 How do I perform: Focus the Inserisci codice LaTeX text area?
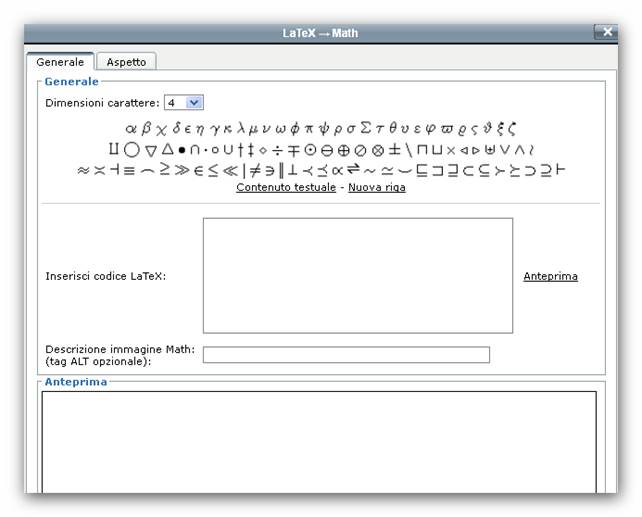pyautogui.click(x=358, y=275)
